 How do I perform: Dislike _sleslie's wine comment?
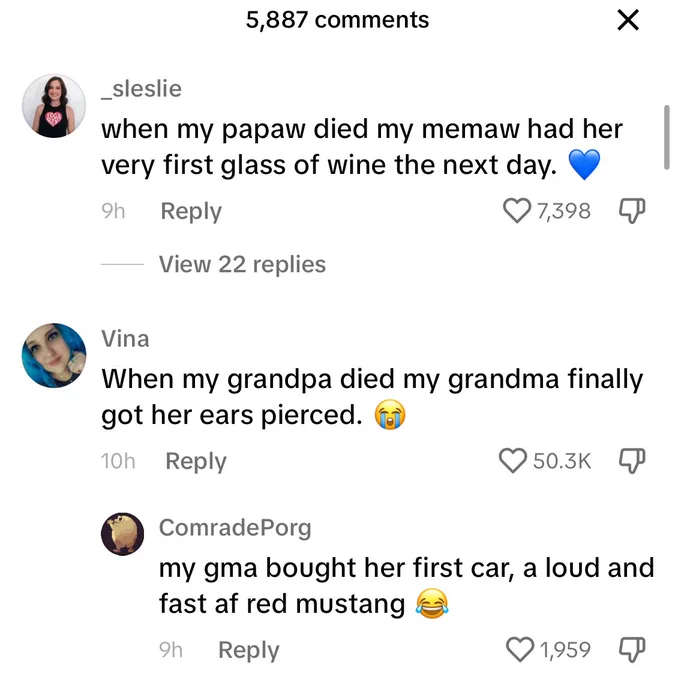coord(632,211)
